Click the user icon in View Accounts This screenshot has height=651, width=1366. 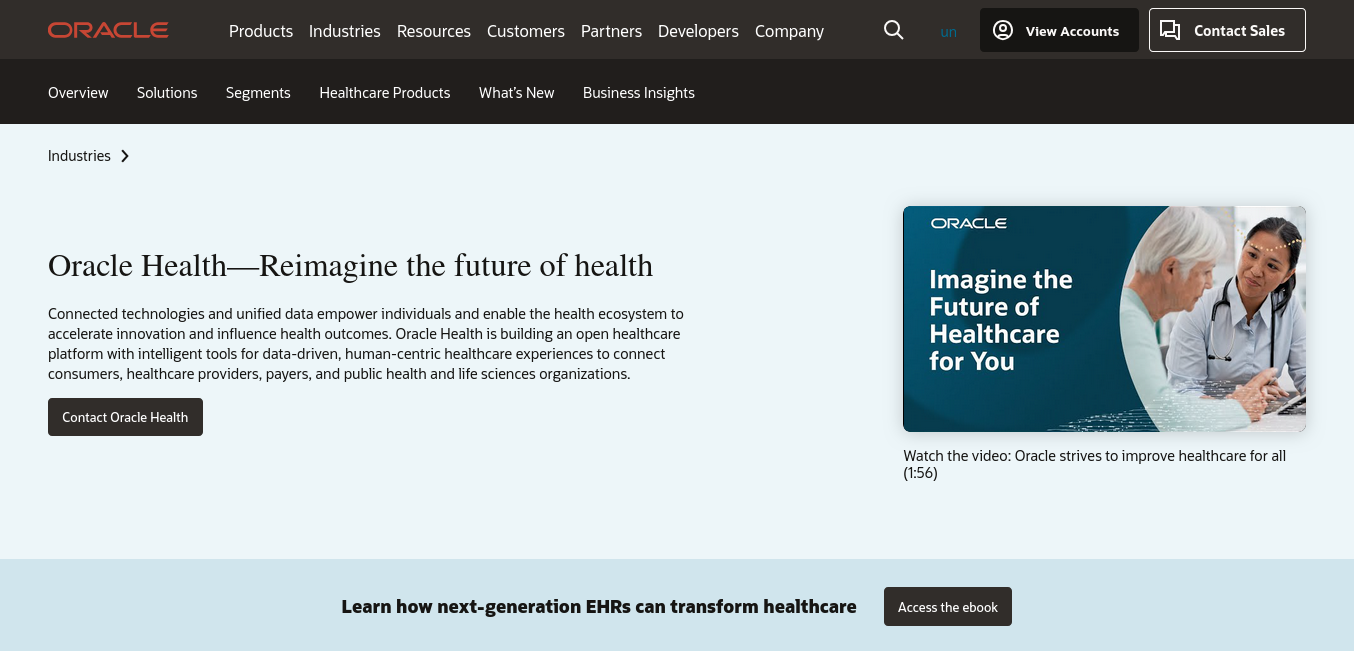[1002, 30]
